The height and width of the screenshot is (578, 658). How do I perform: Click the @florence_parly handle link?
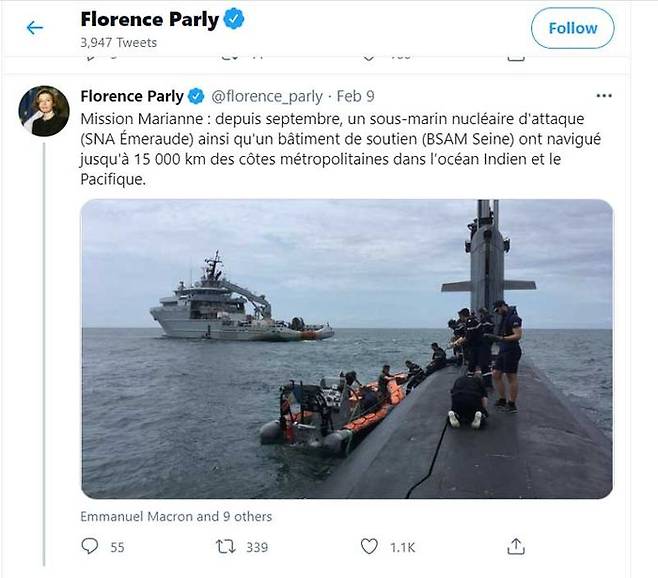click(x=266, y=97)
